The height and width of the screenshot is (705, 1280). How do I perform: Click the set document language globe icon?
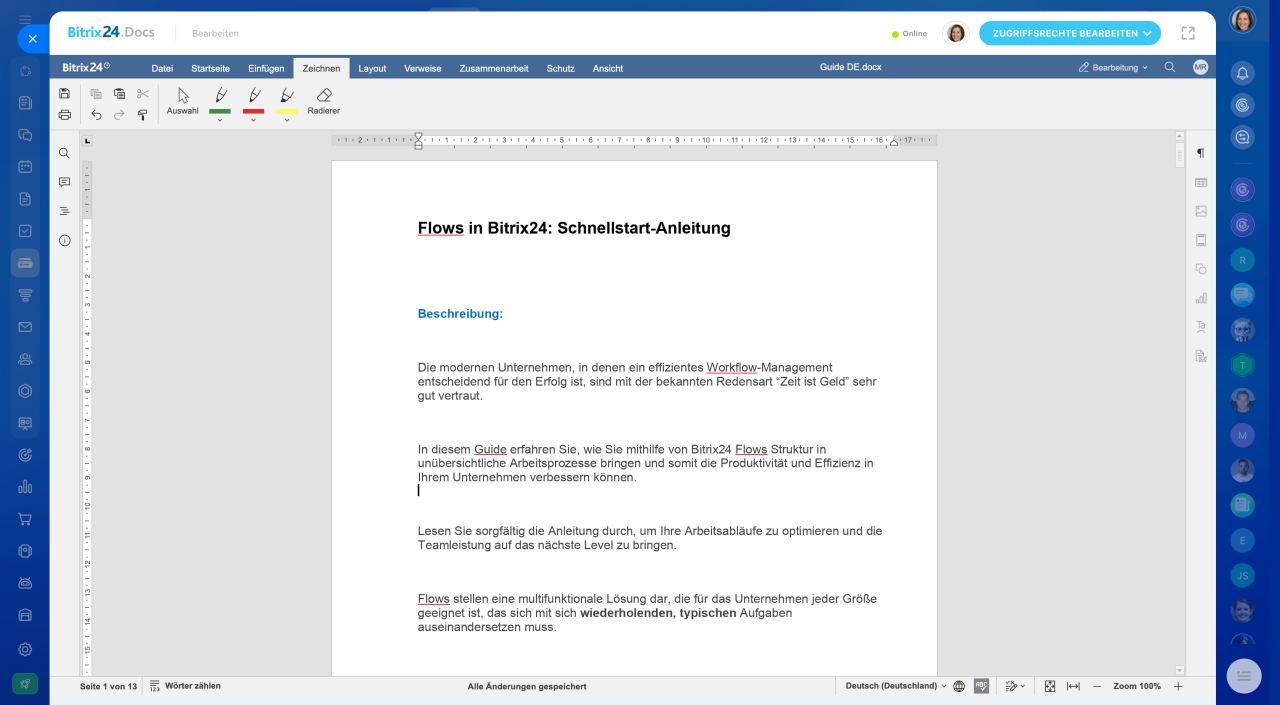[x=959, y=686]
